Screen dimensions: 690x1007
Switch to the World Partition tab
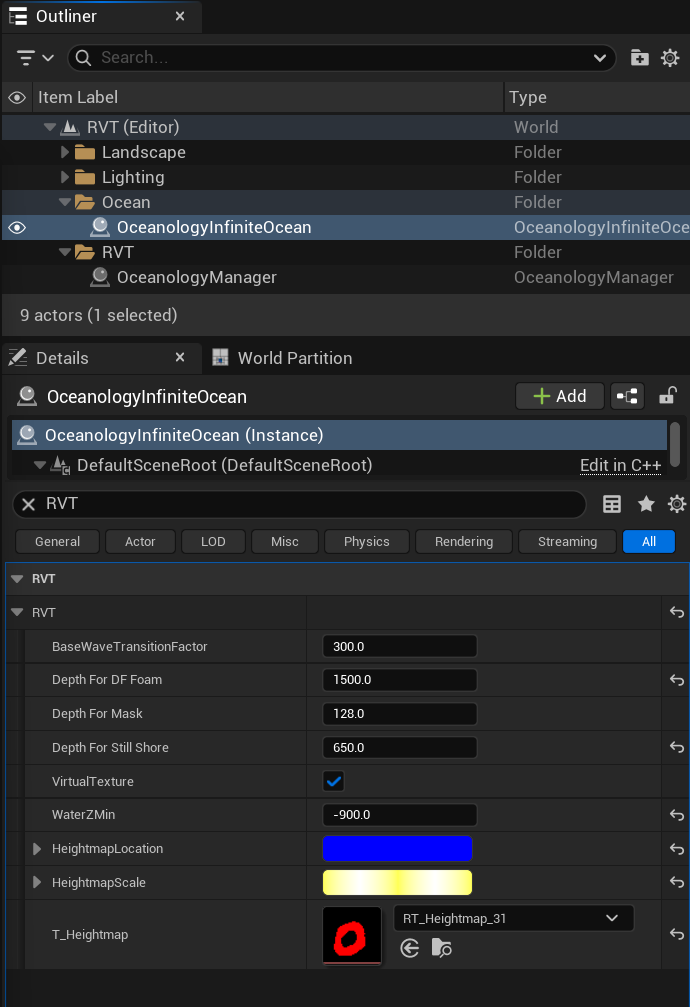(x=283, y=358)
